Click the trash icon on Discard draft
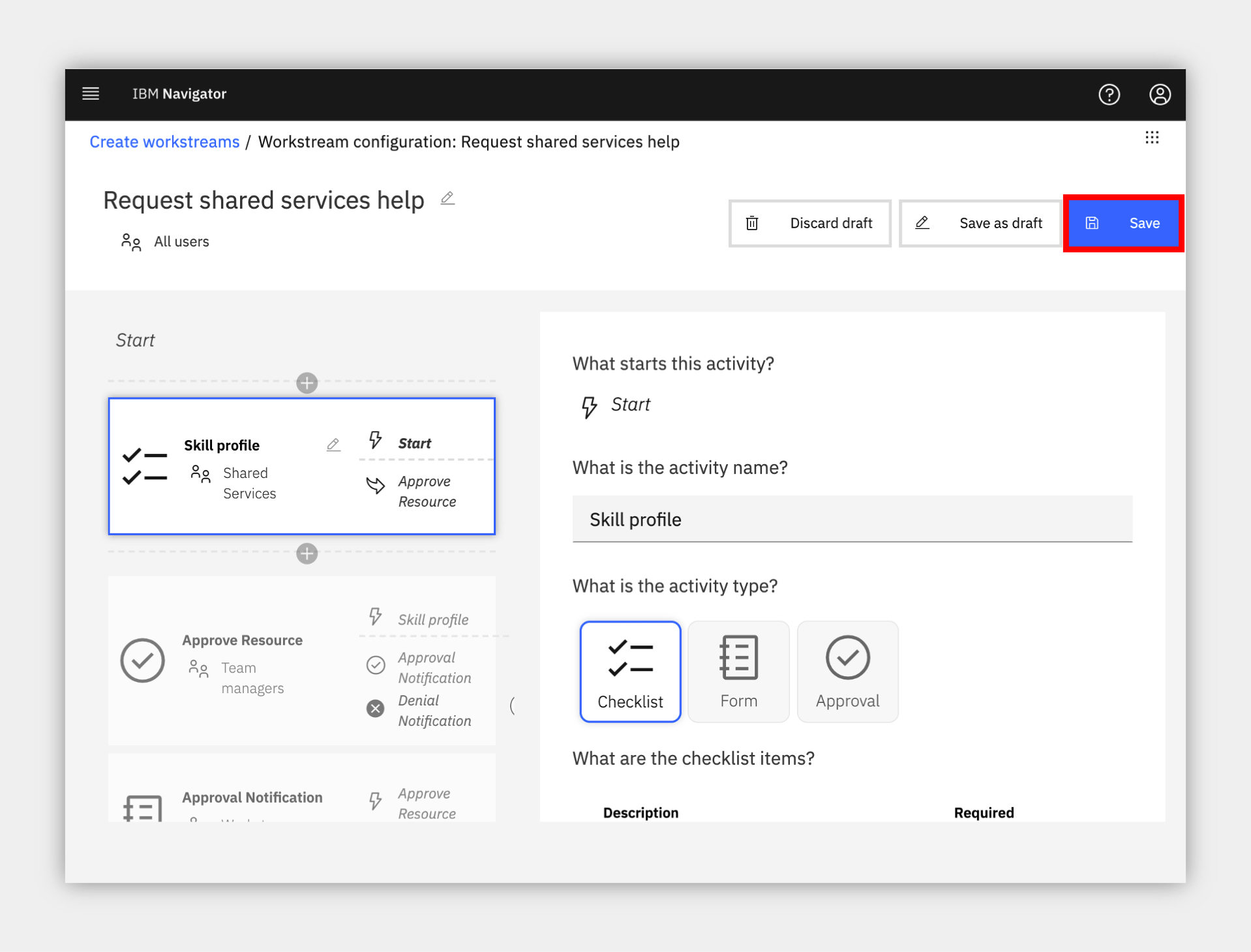 [x=752, y=223]
